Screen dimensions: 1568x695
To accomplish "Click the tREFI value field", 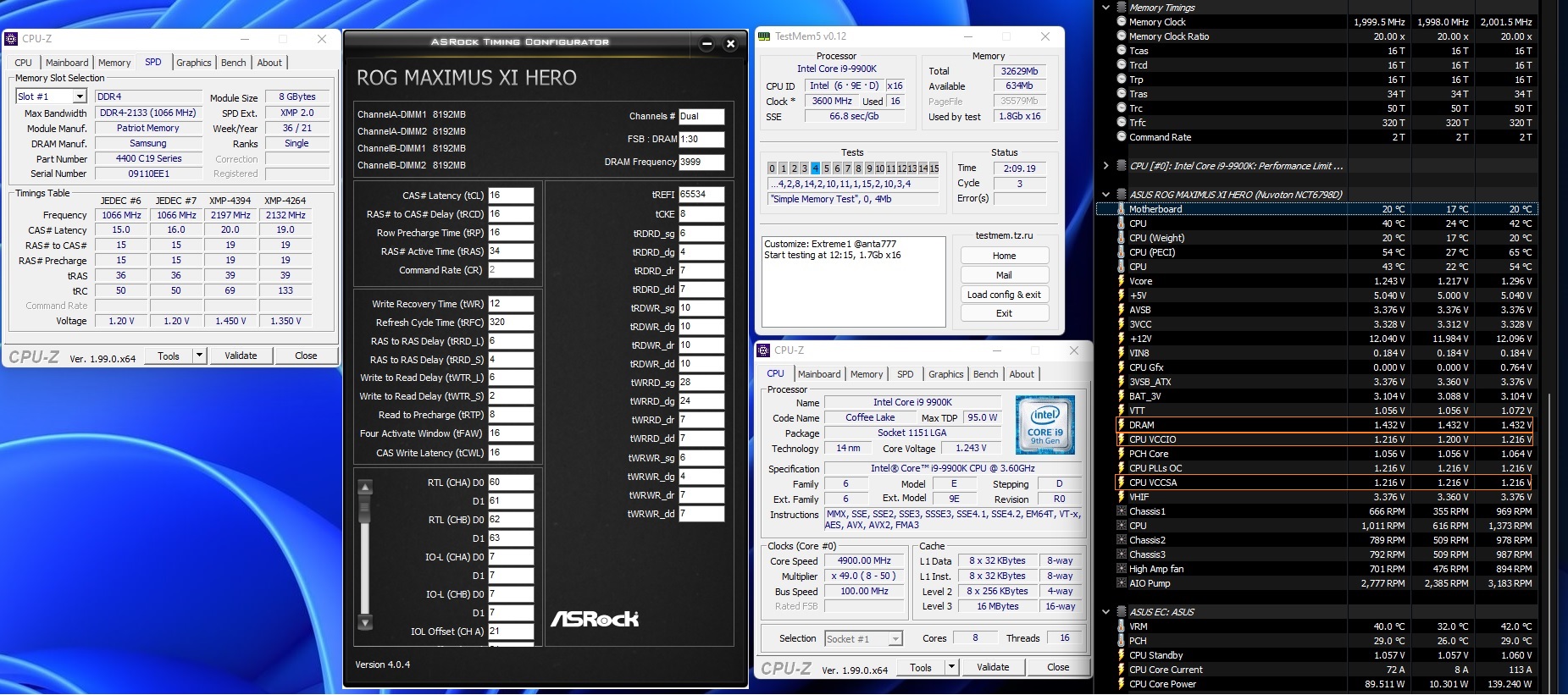I will pyautogui.click(x=701, y=195).
